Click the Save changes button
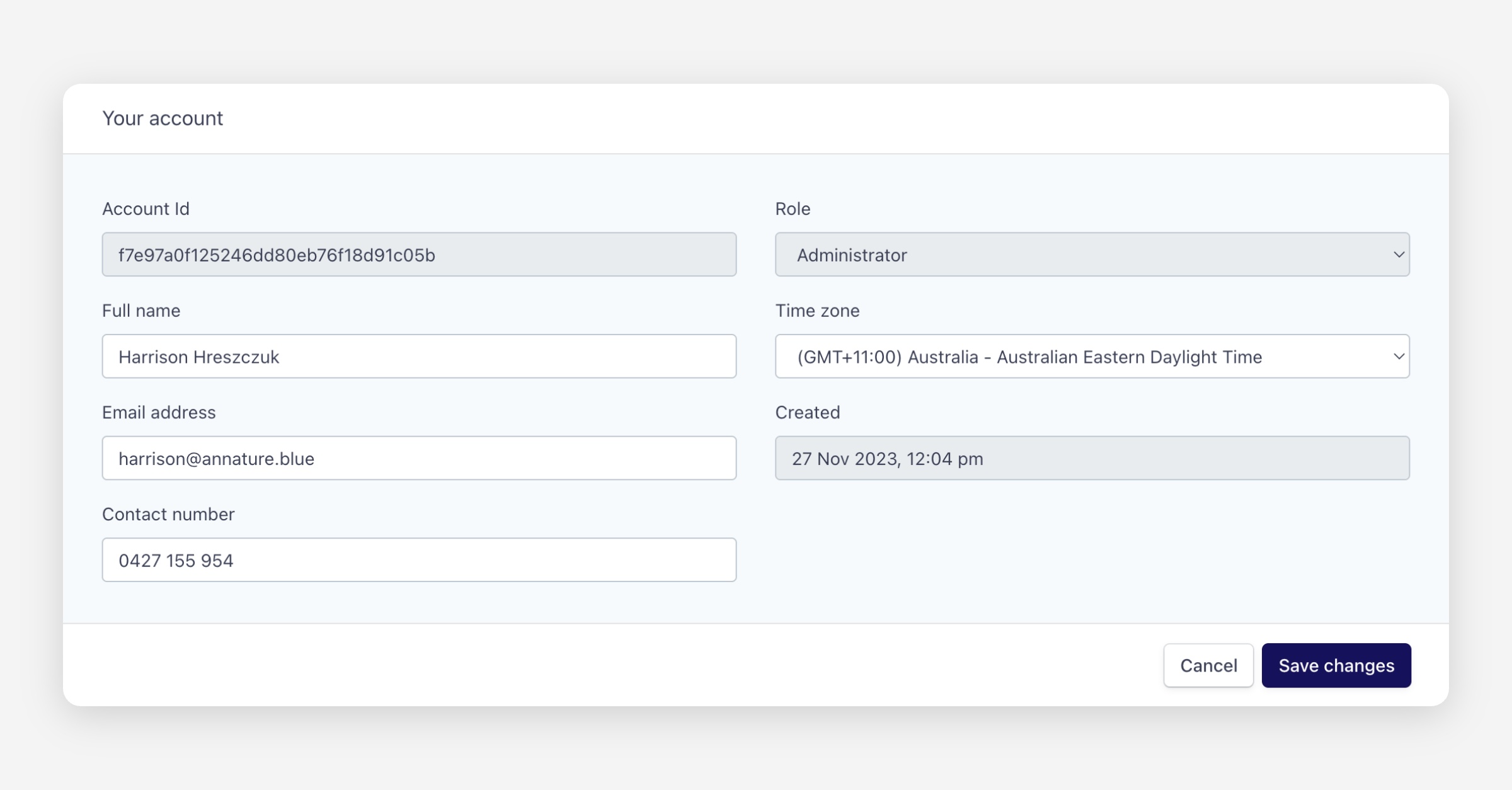This screenshot has height=790, width=1512. [x=1336, y=665]
